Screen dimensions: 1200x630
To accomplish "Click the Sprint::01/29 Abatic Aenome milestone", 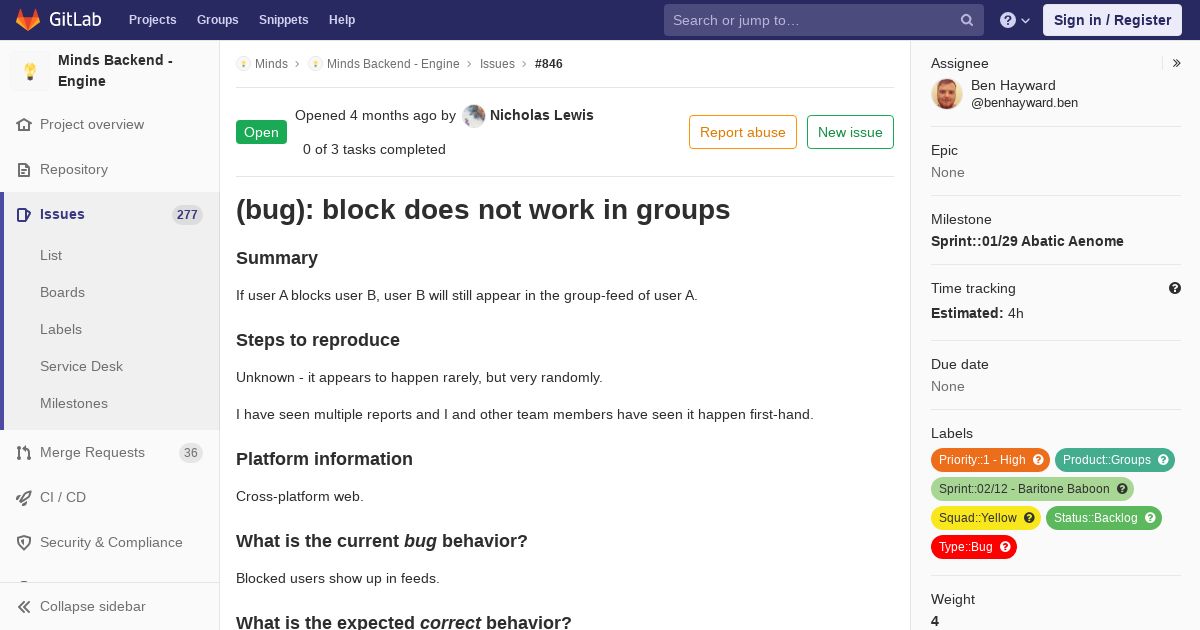I will pyautogui.click(x=1027, y=241).
